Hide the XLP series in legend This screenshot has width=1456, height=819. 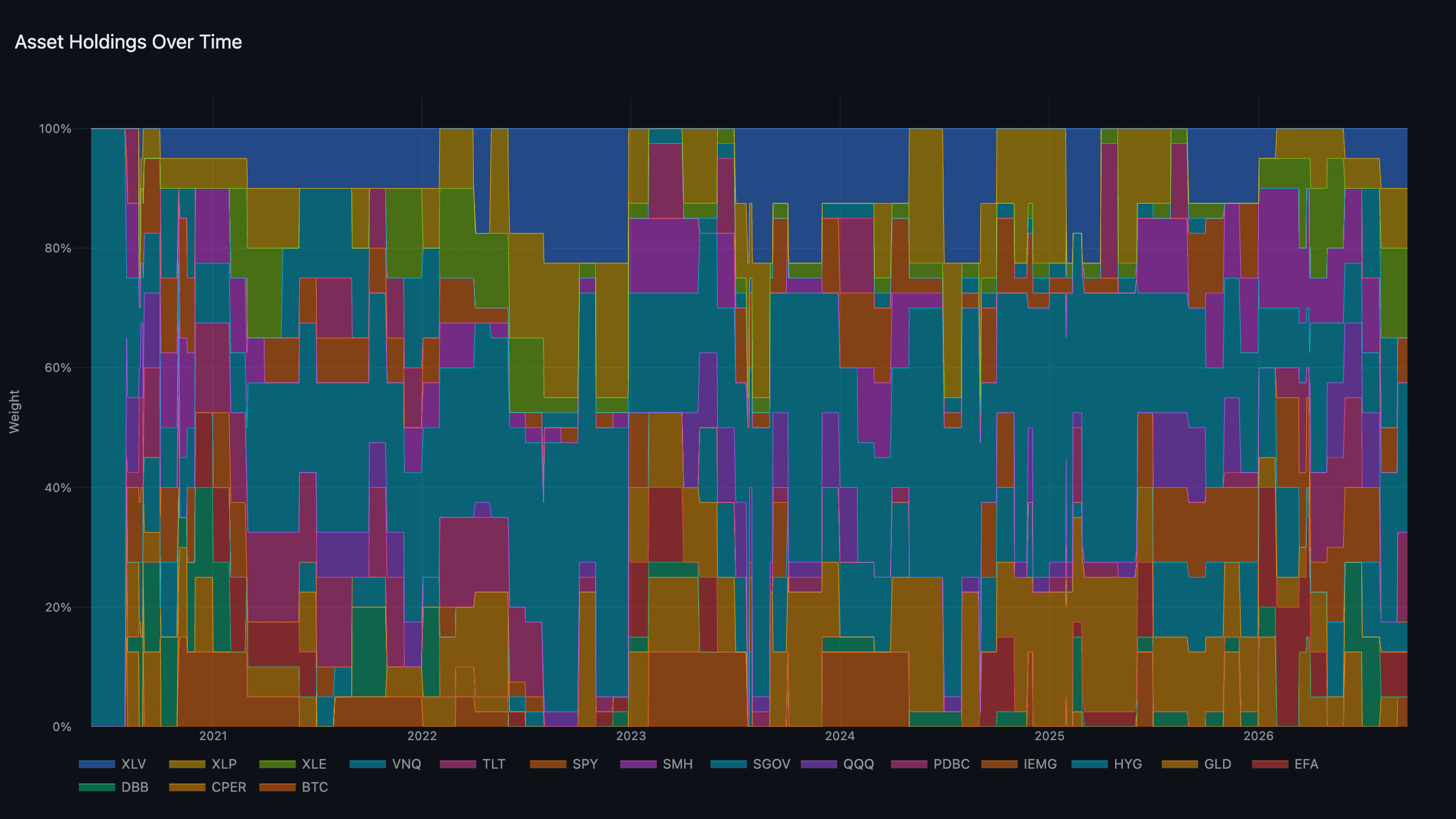click(x=203, y=764)
